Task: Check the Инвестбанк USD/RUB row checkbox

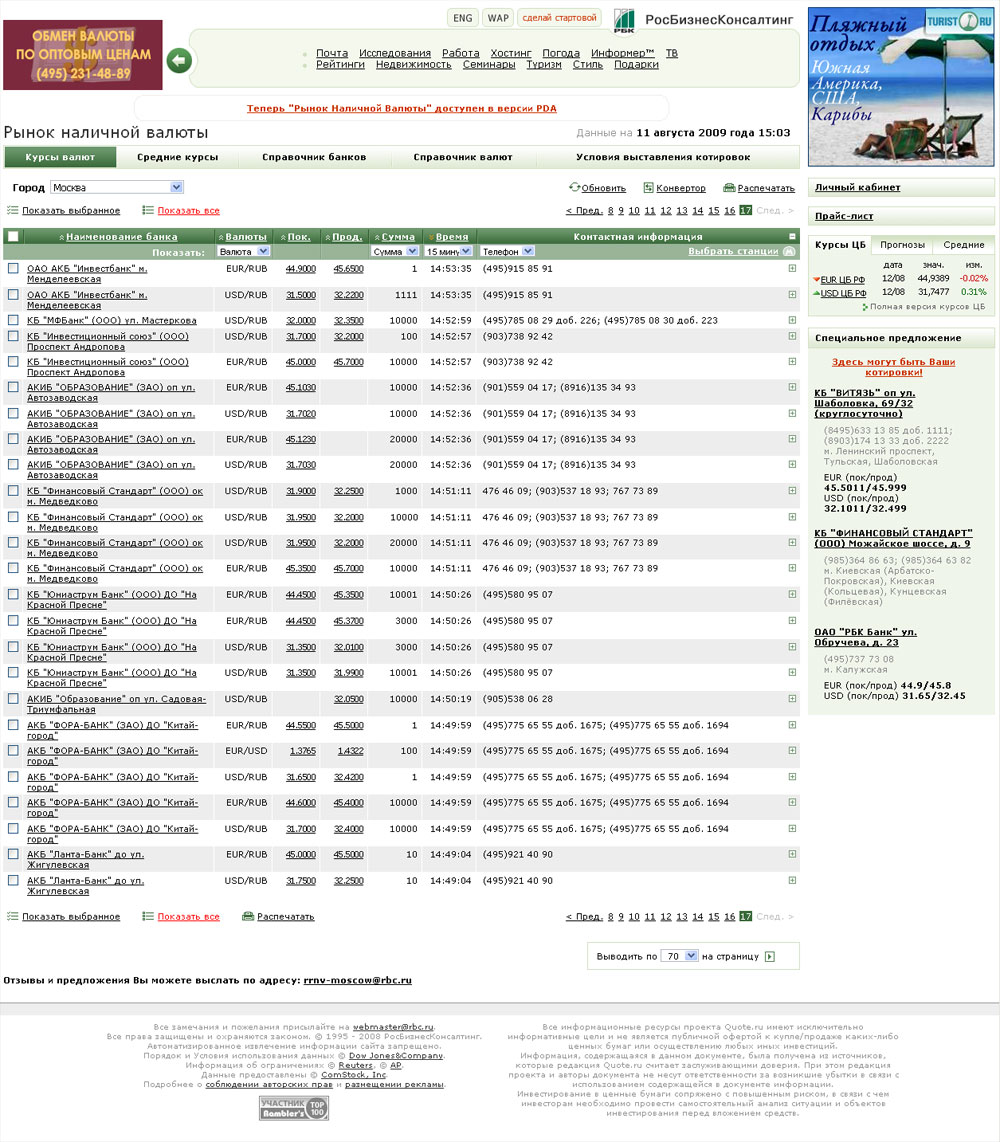Action: pyautogui.click(x=13, y=295)
